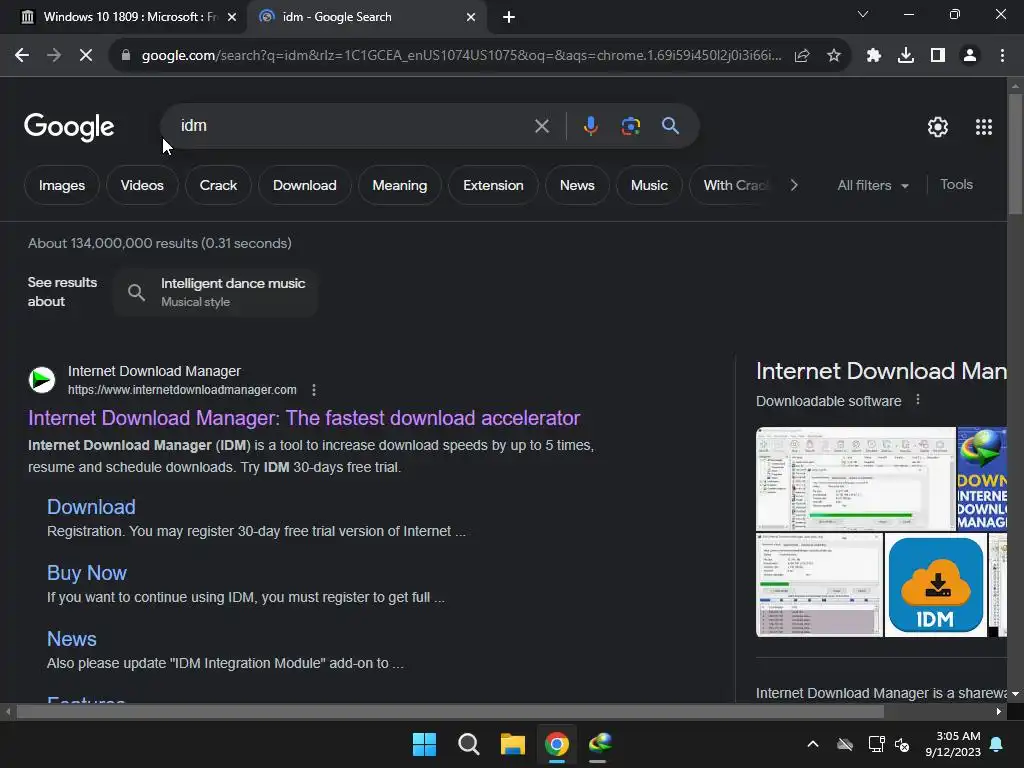Close the Windows 10 1809 tab
Screen dimensions: 1024x768
pos(232,17)
